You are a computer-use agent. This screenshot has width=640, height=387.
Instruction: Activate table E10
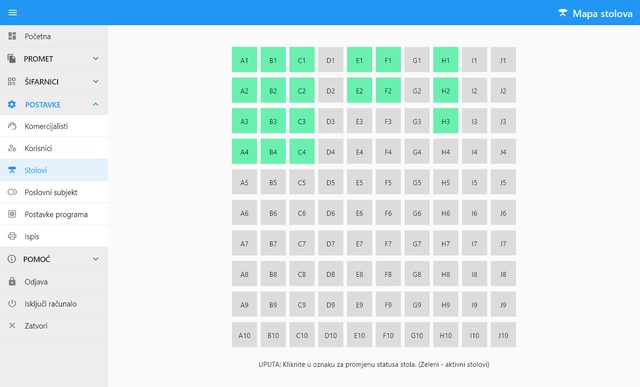pyautogui.click(x=359, y=335)
